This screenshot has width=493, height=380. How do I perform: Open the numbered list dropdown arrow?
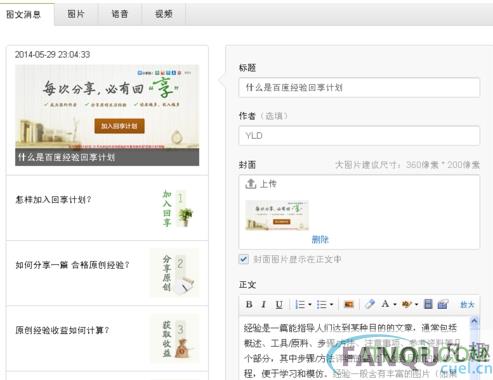310,304
